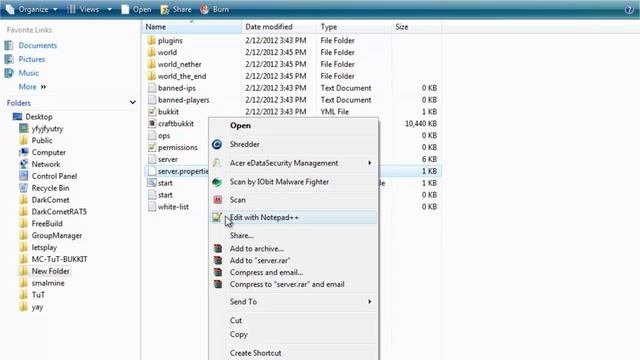Select the ops file
This screenshot has width=640, height=360.
164,136
